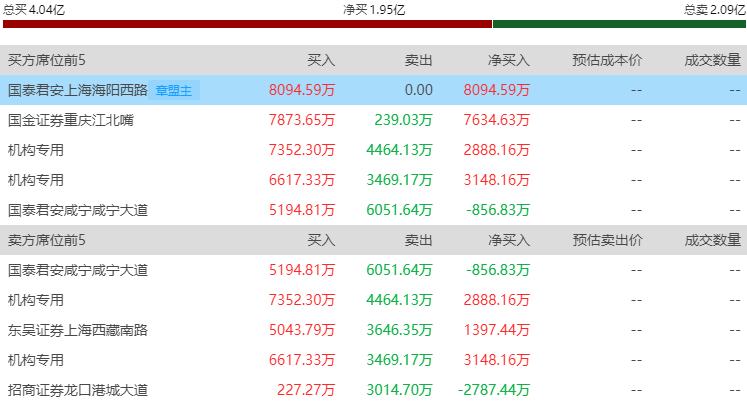747x404 pixels.
Task: Select 国泰君安咸宁咸宁大道 in seller list
Action: [x=374, y=270]
